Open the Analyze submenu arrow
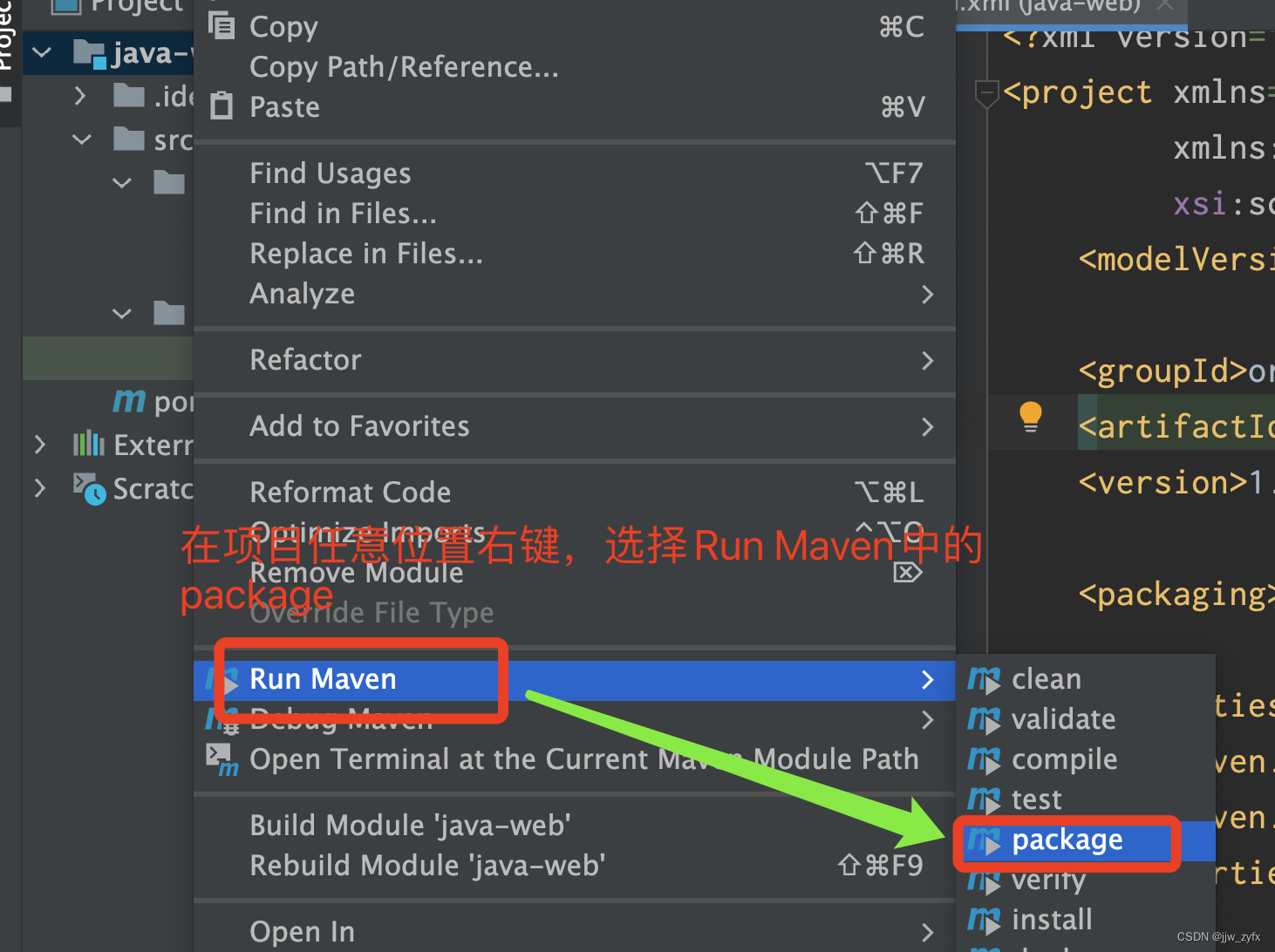The image size is (1275, 952). pos(928,294)
